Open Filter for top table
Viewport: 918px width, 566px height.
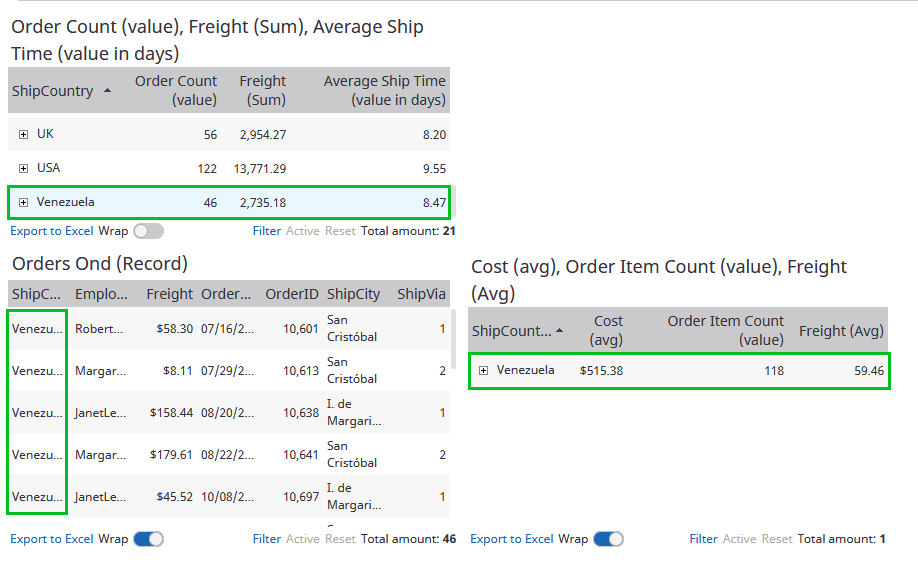(266, 231)
